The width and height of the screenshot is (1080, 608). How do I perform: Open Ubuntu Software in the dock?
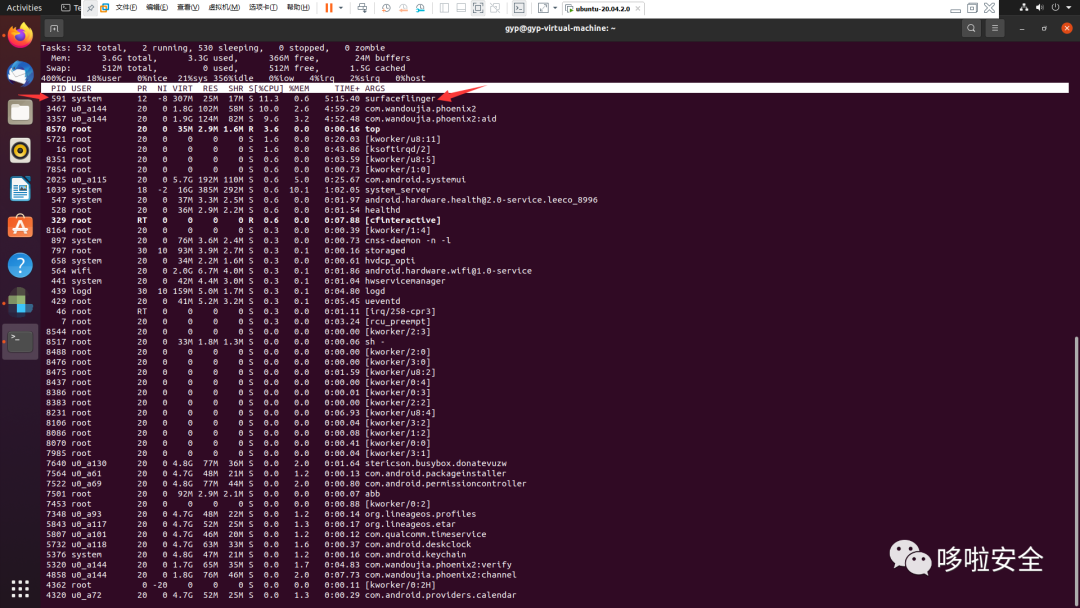[20, 227]
